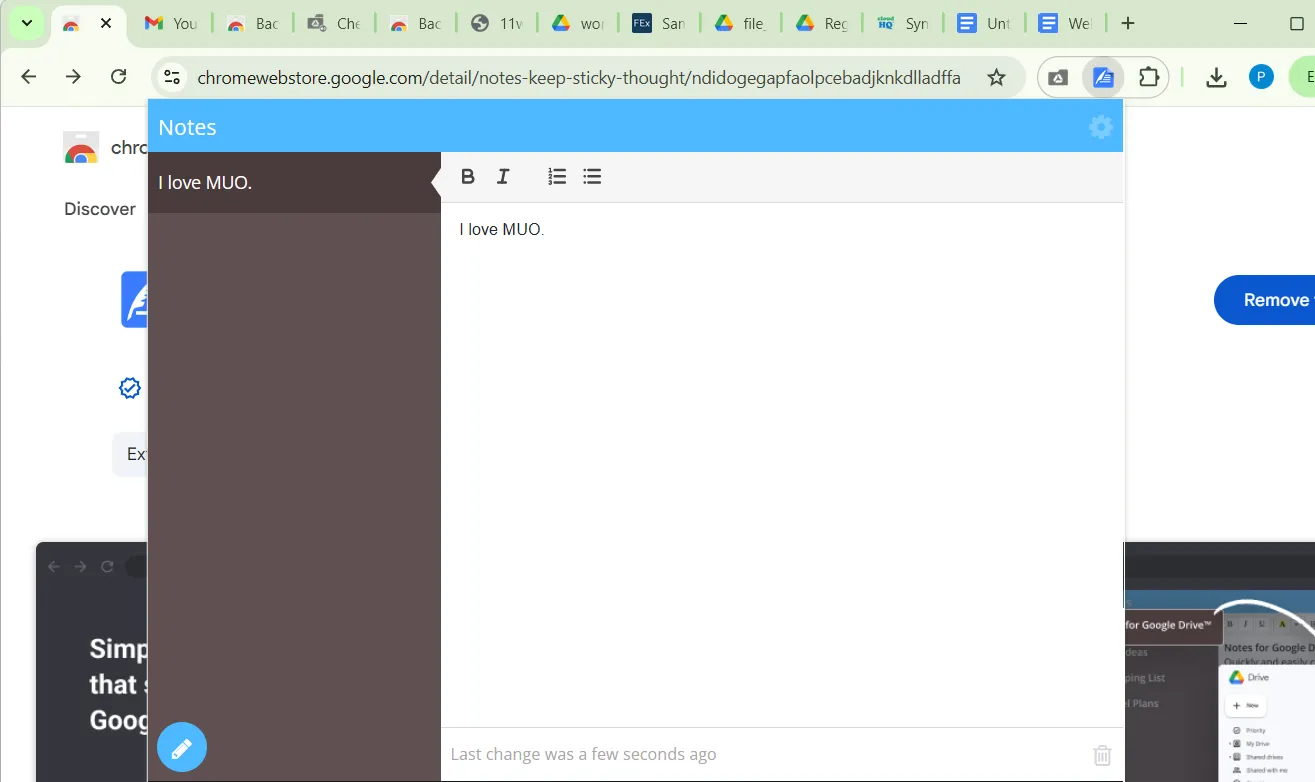1315x782 pixels.
Task: Apply italic formatting in the note editor
Action: click(502, 176)
